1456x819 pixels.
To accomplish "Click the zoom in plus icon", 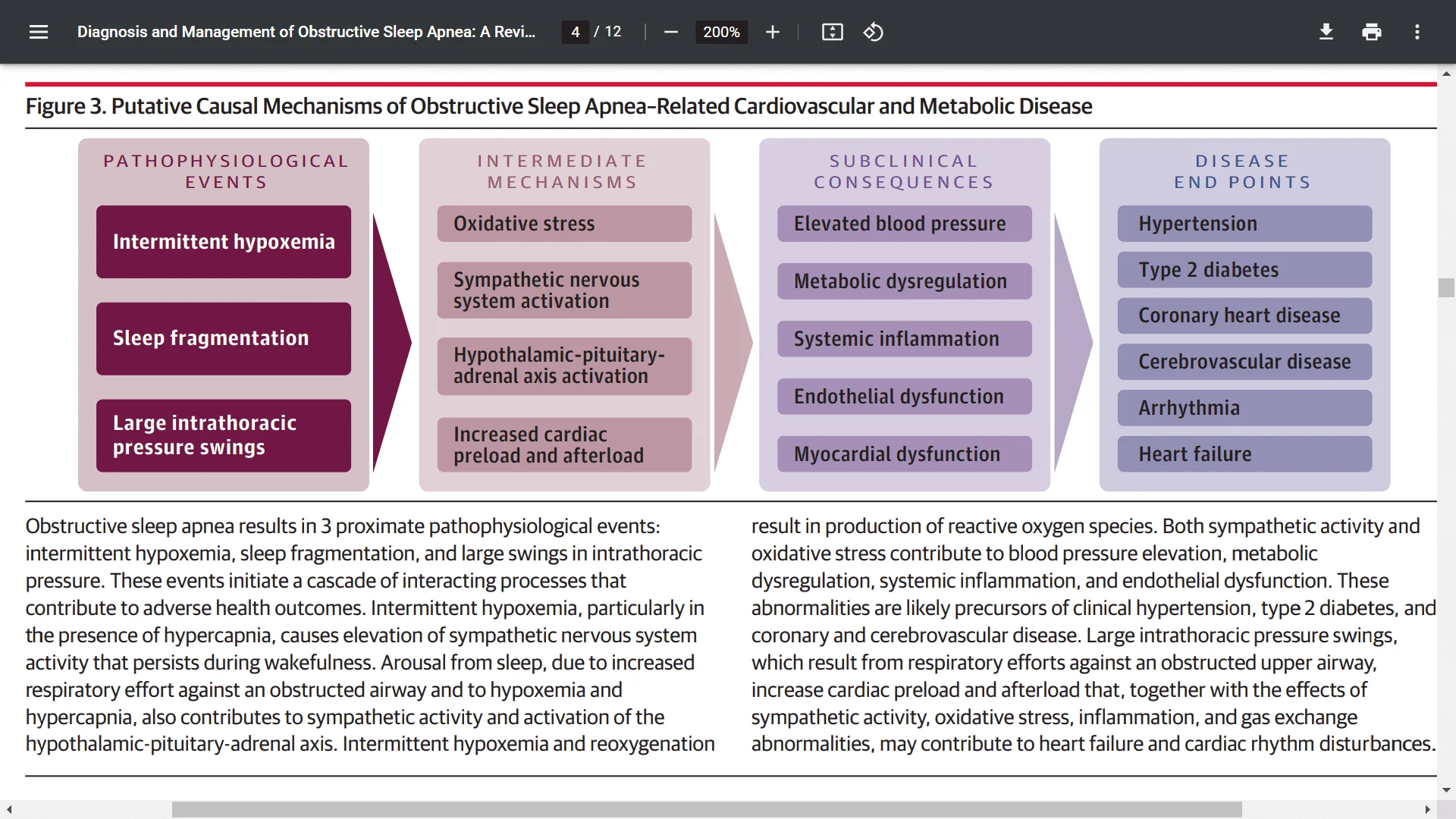I will pyautogui.click(x=772, y=32).
